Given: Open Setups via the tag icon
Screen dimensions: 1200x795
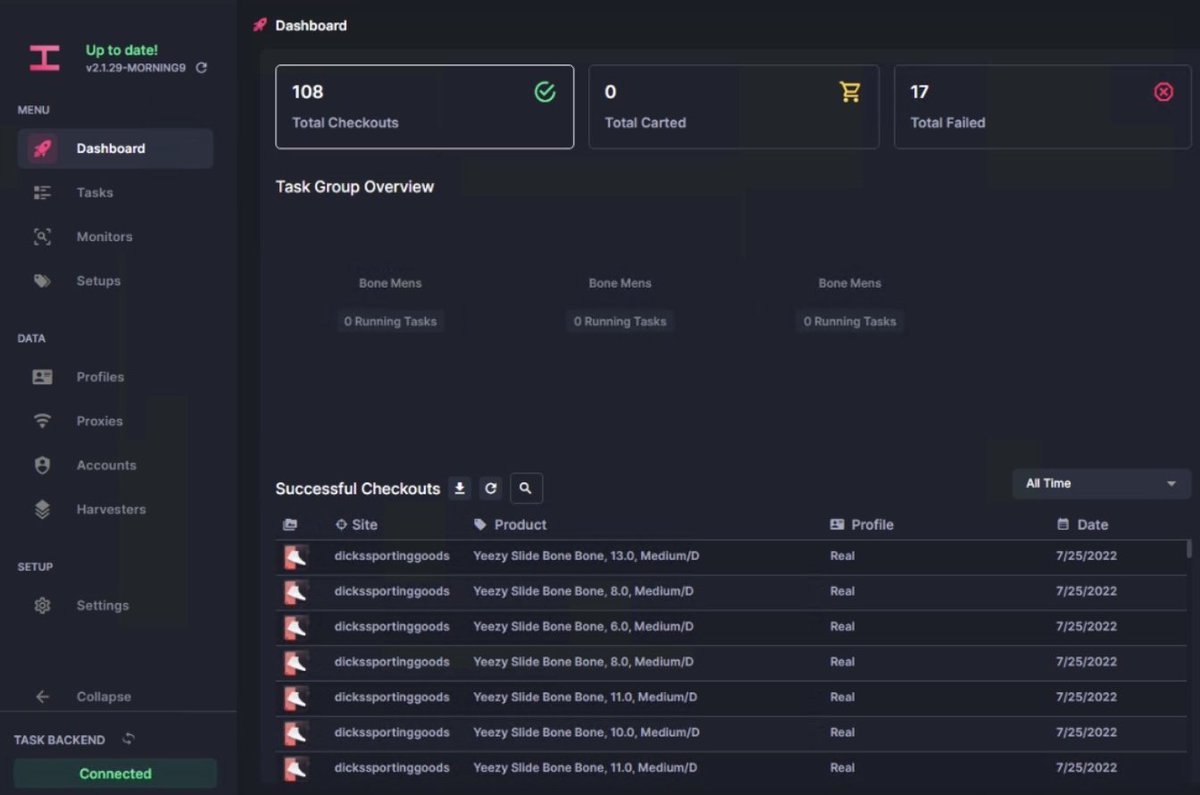Looking at the screenshot, I should [x=41, y=280].
